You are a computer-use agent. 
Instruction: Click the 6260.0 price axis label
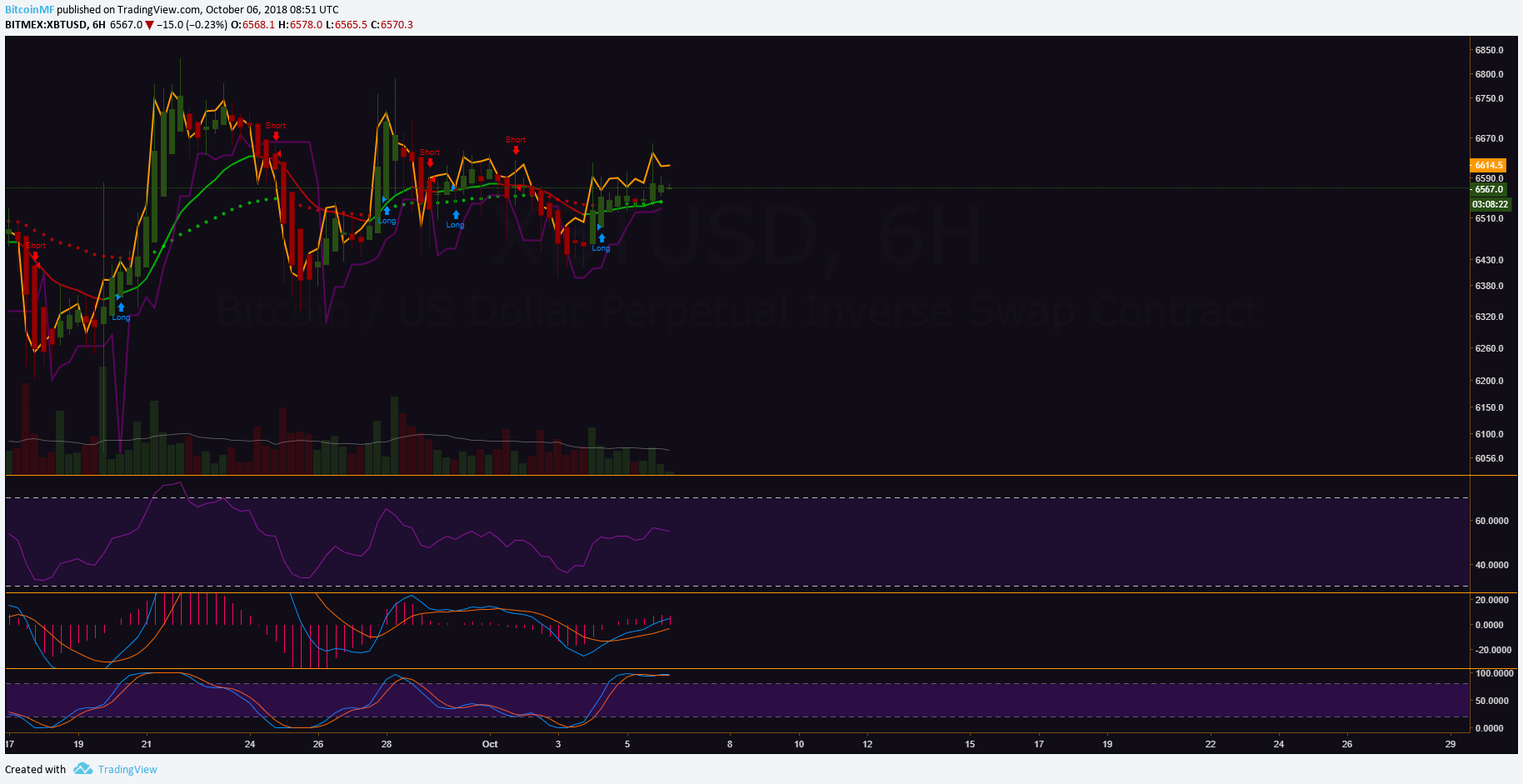pyautogui.click(x=1489, y=348)
